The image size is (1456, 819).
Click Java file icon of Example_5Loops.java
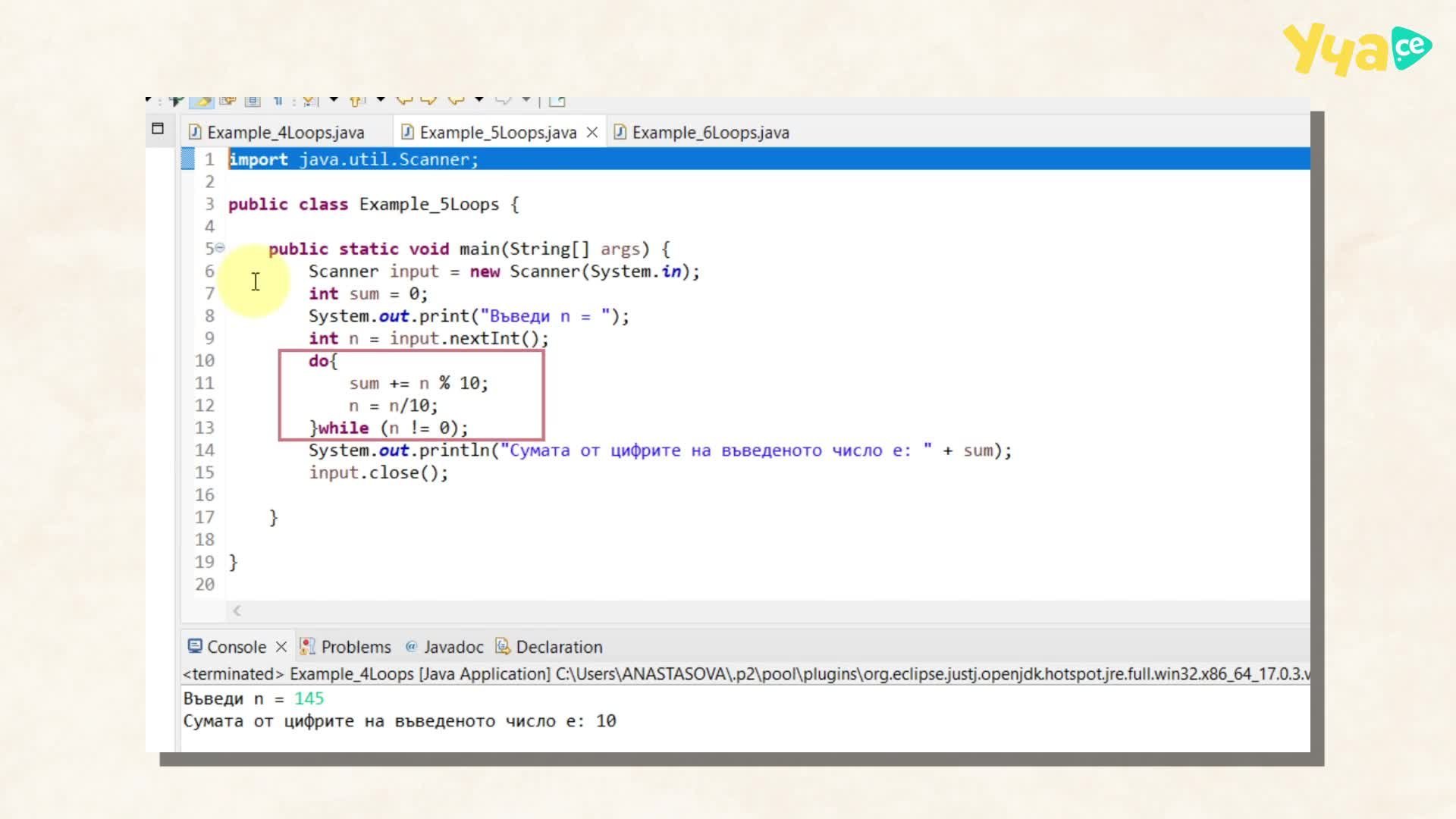click(x=407, y=132)
